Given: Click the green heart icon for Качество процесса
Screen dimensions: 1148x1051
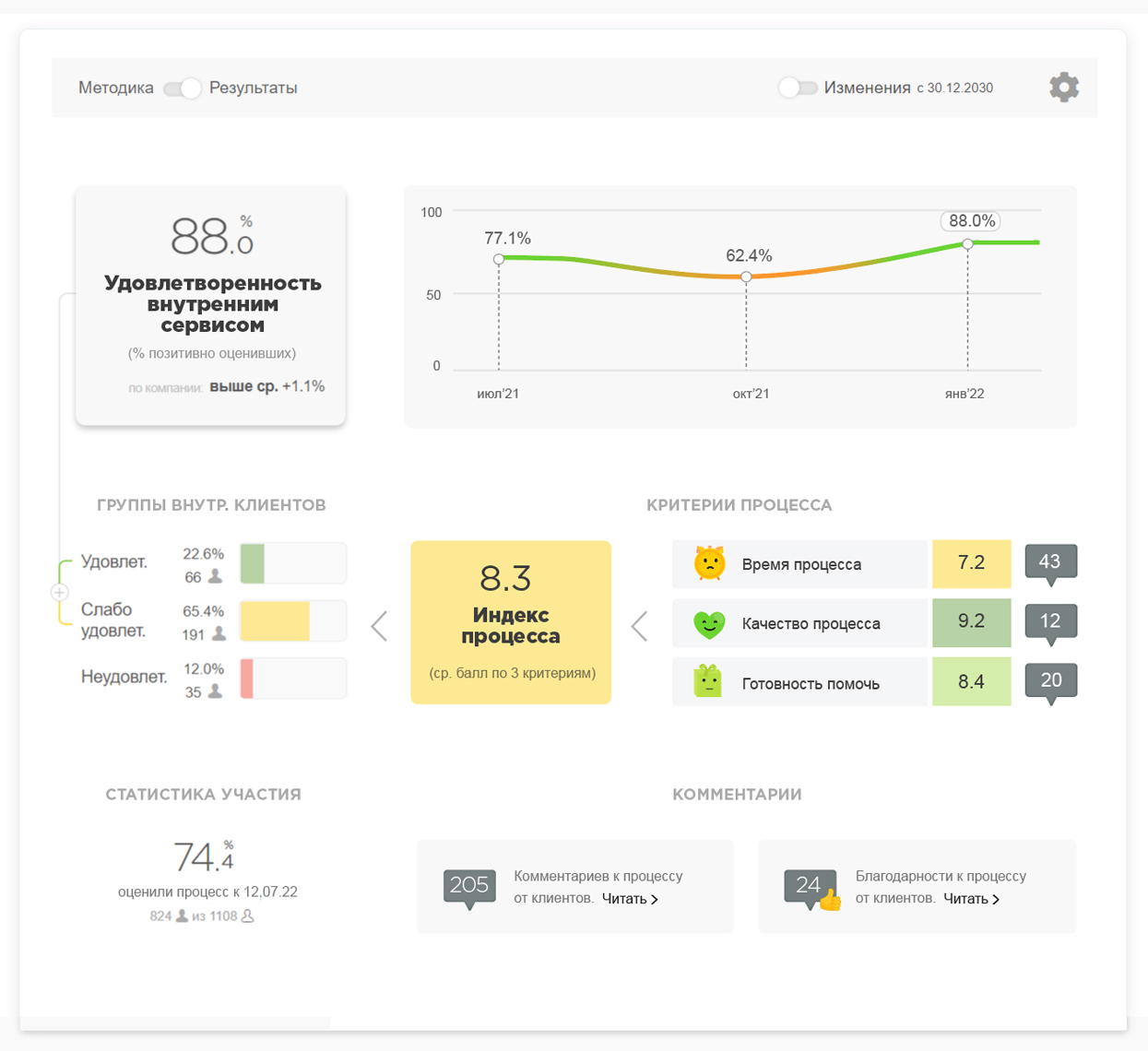Looking at the screenshot, I should pos(709,624).
